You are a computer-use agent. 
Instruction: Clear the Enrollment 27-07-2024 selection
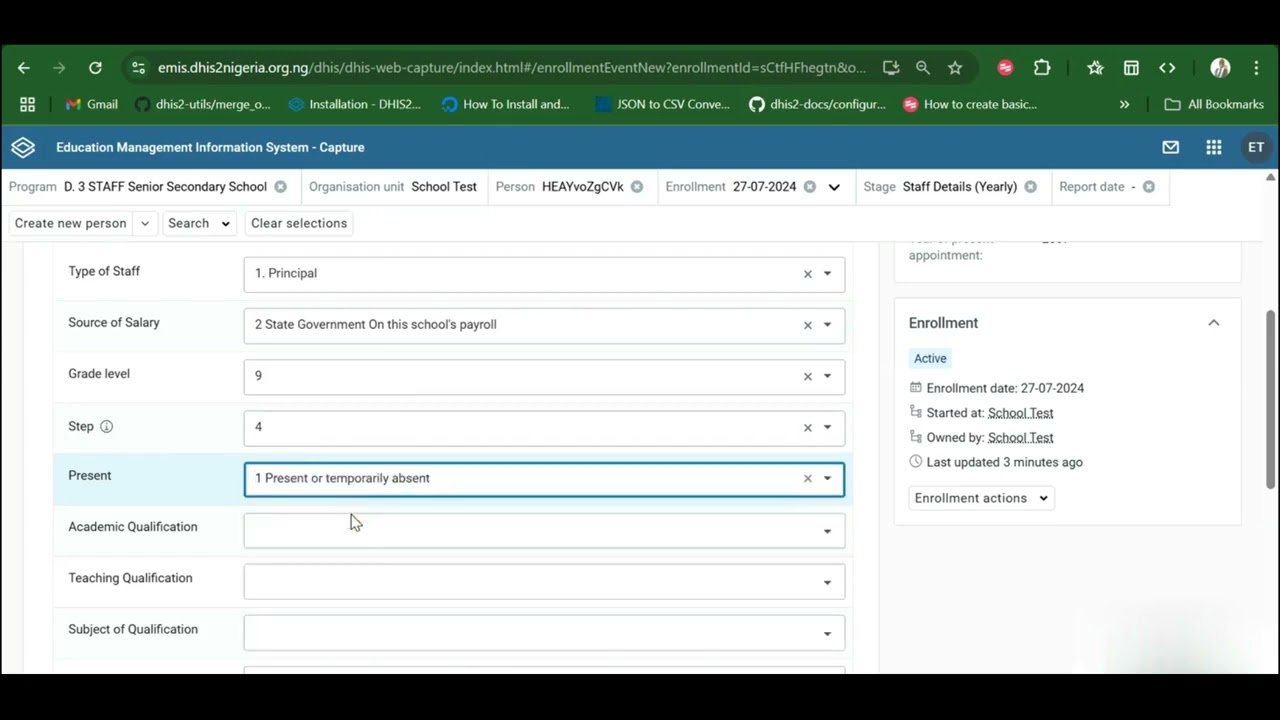tap(810, 187)
